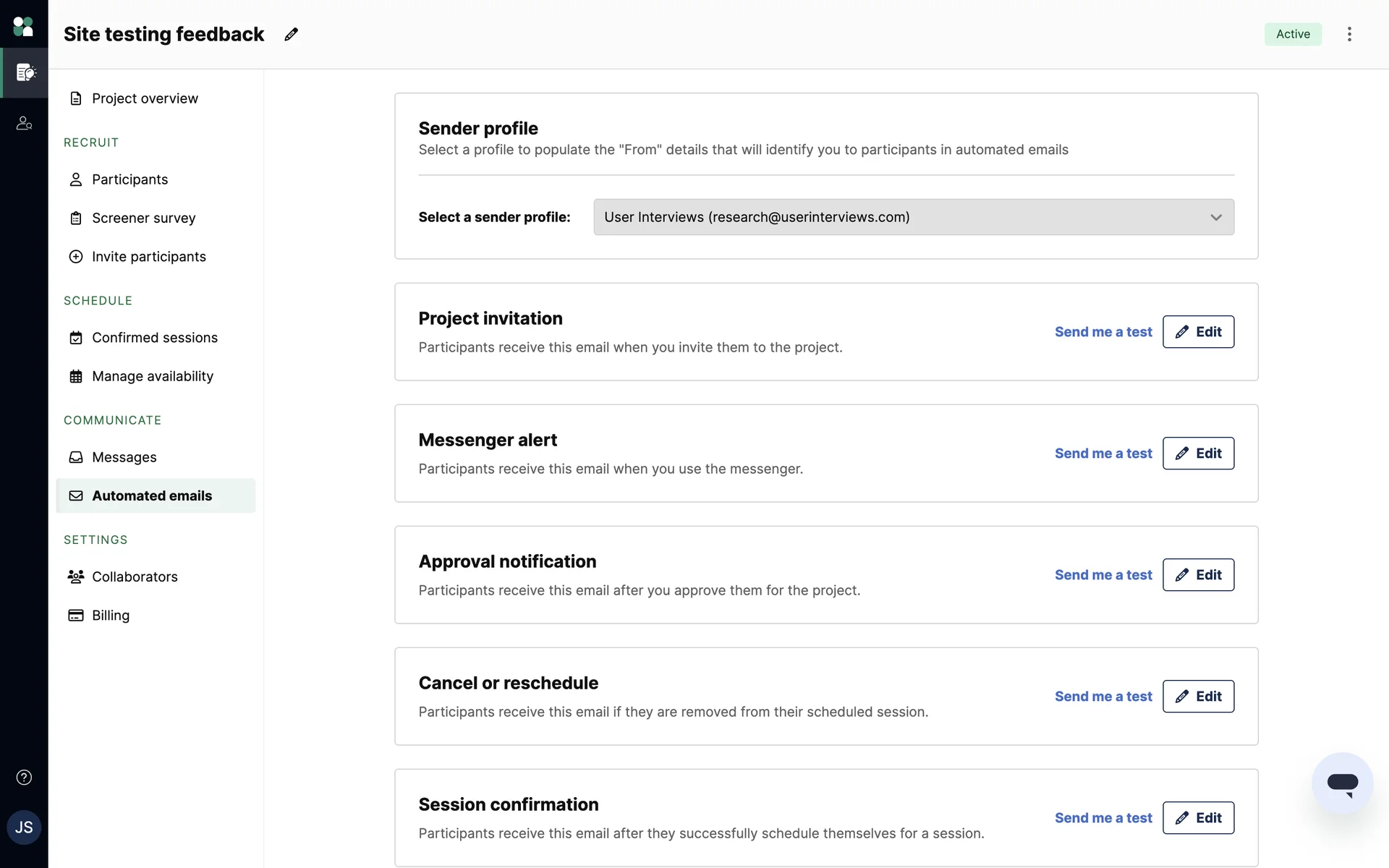This screenshot has height=868, width=1389.
Task: Go to Project overview
Action: (145, 98)
